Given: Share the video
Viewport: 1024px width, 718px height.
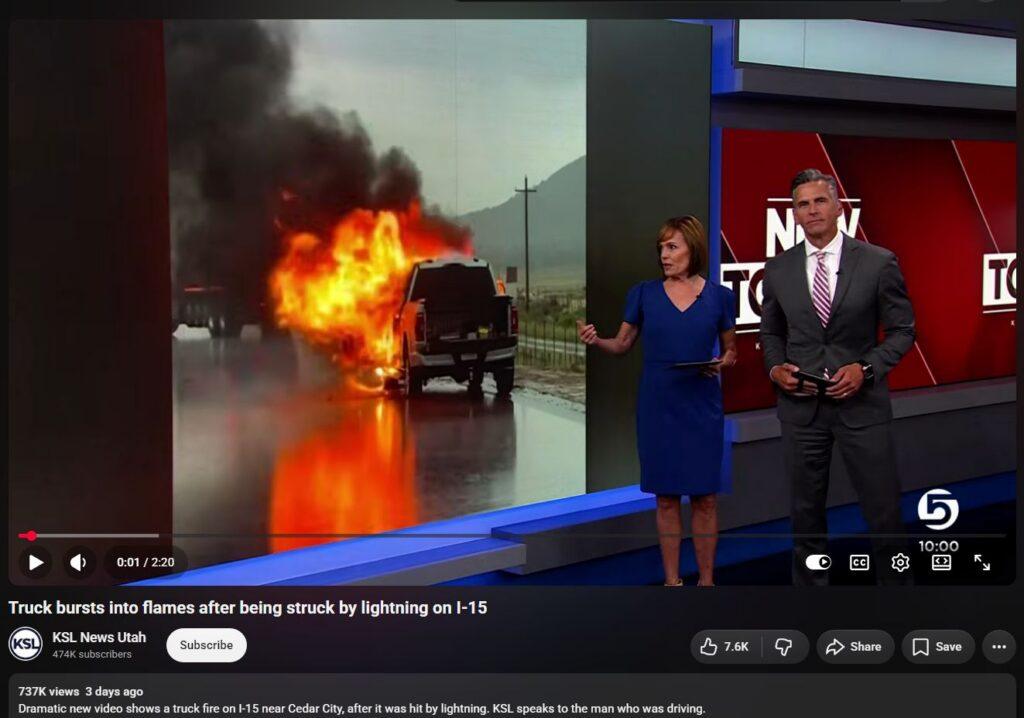Looking at the screenshot, I should (854, 647).
